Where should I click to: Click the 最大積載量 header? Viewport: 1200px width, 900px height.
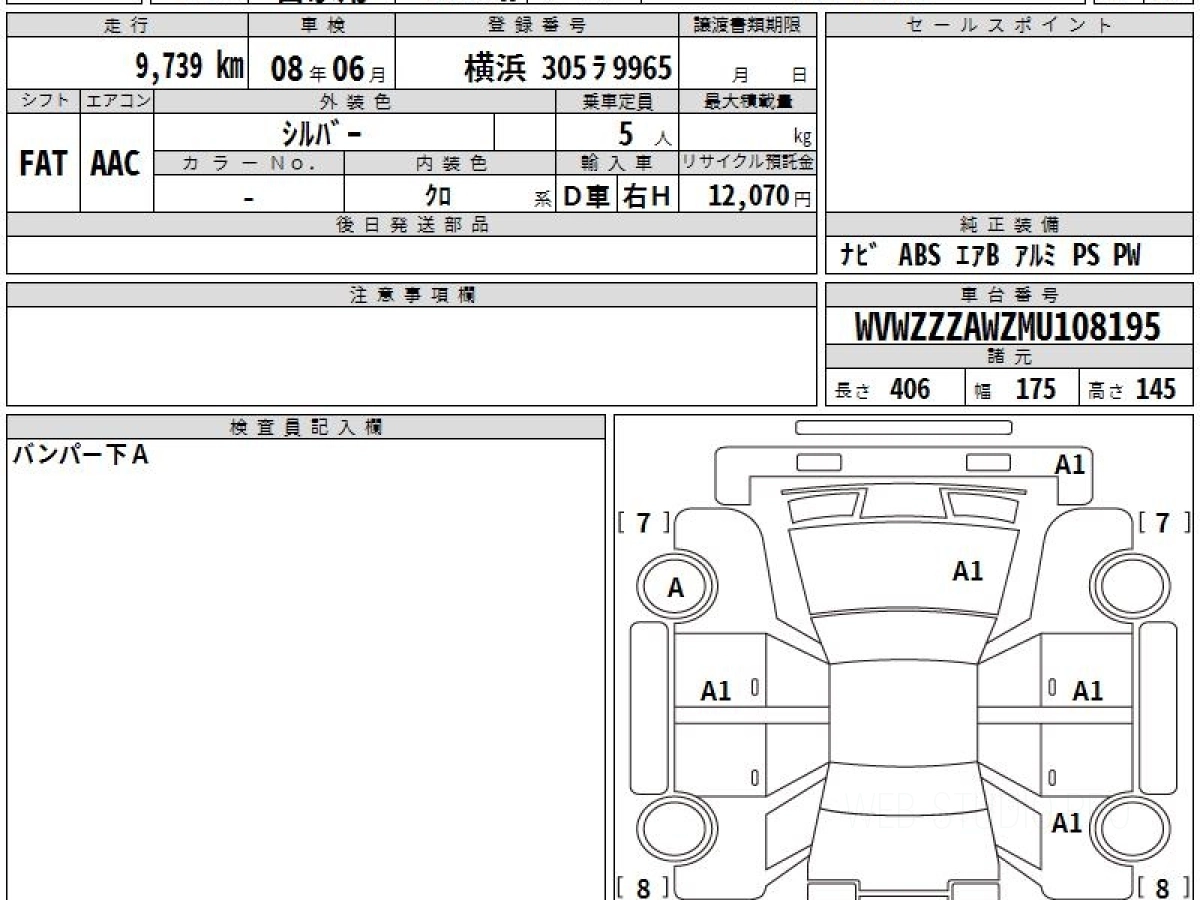pyautogui.click(x=748, y=100)
